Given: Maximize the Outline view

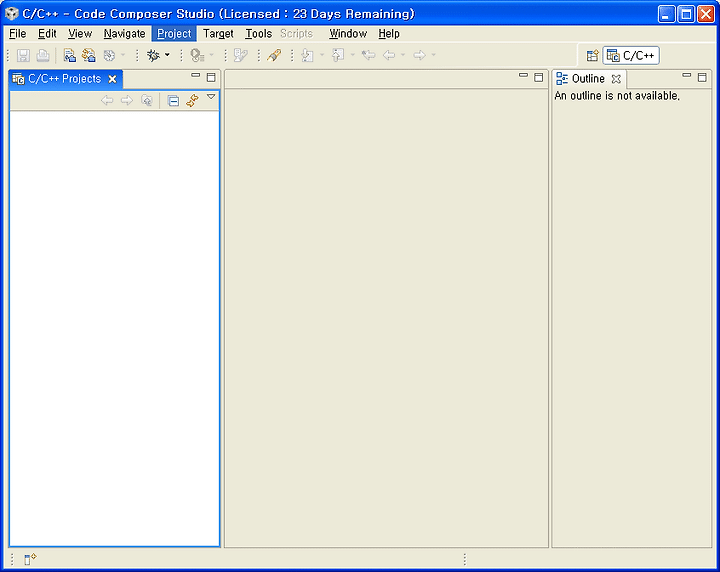Looking at the screenshot, I should click(702, 77).
